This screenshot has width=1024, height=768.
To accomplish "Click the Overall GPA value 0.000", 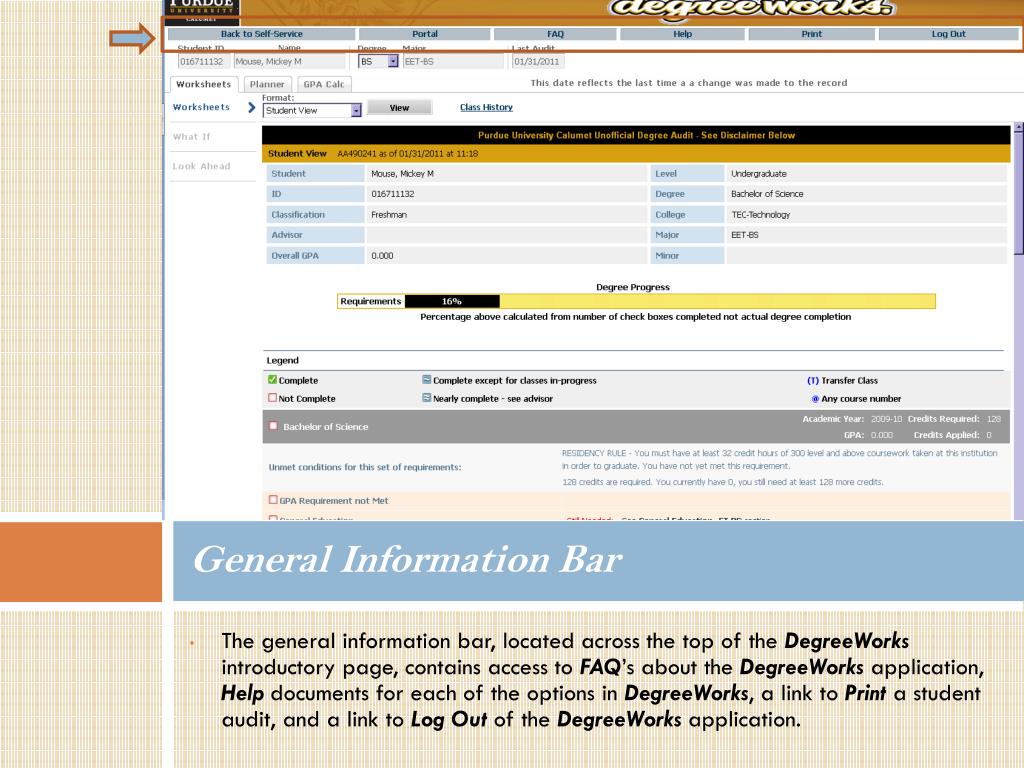I will pyautogui.click(x=382, y=256).
